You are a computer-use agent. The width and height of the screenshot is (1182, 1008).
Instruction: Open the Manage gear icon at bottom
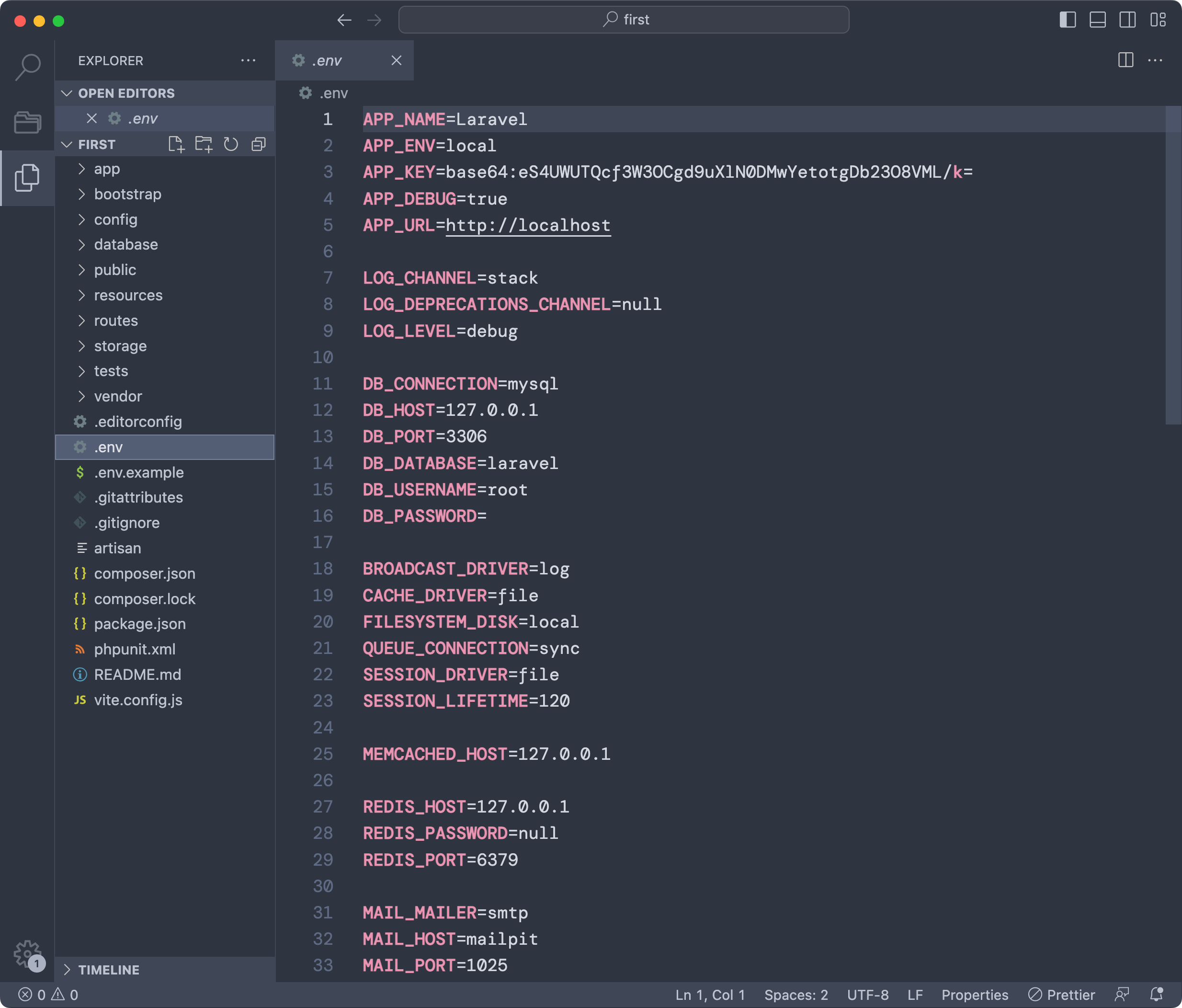pyautogui.click(x=27, y=953)
